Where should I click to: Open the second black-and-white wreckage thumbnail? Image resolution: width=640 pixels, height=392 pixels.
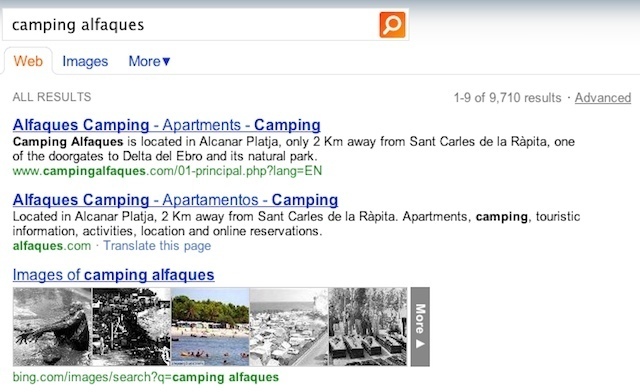[131, 327]
